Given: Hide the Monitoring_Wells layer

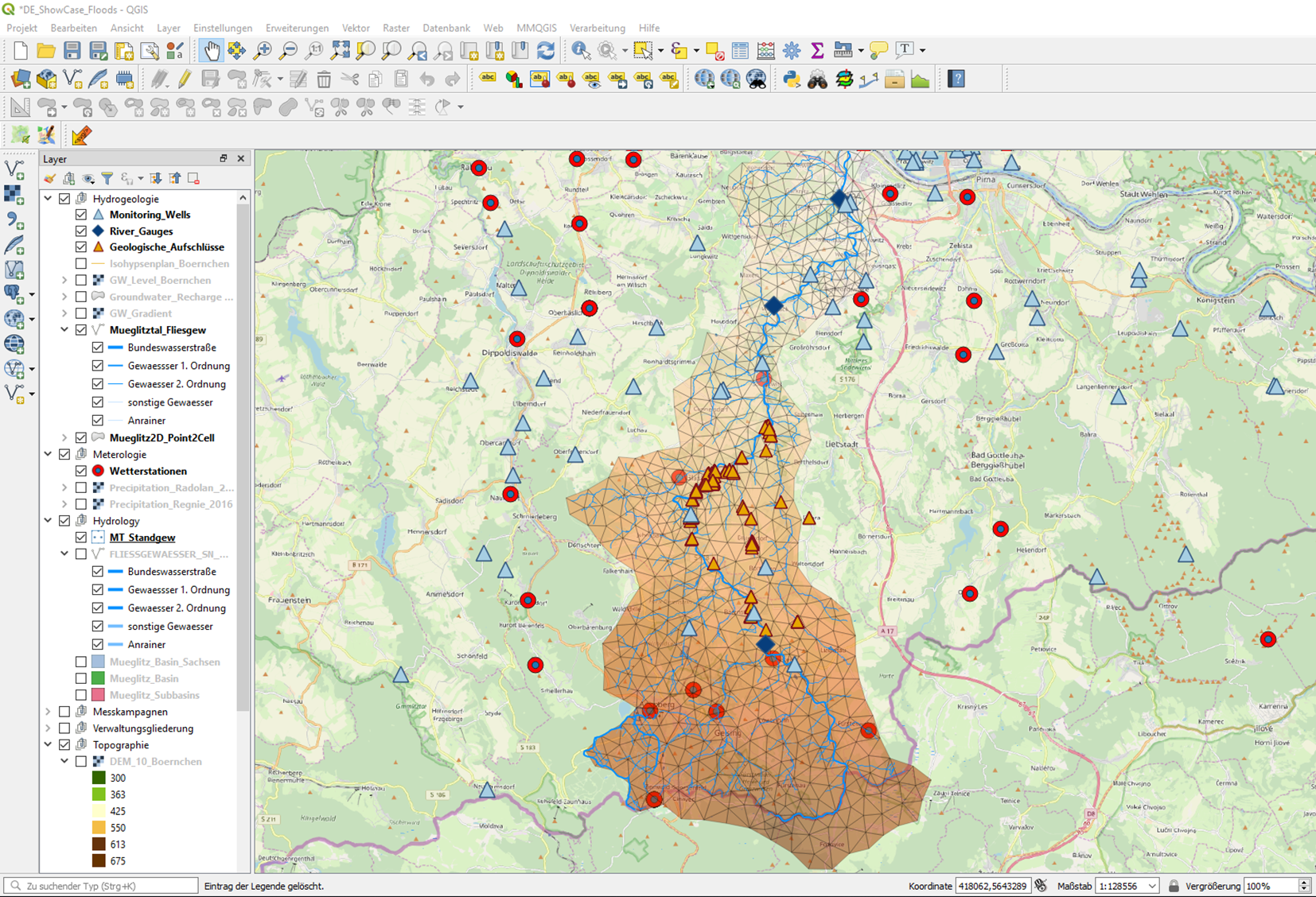Looking at the screenshot, I should [x=81, y=215].
